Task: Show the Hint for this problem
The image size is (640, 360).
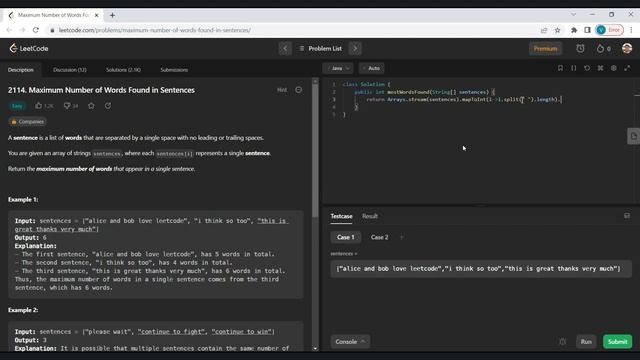Action: (x=282, y=90)
